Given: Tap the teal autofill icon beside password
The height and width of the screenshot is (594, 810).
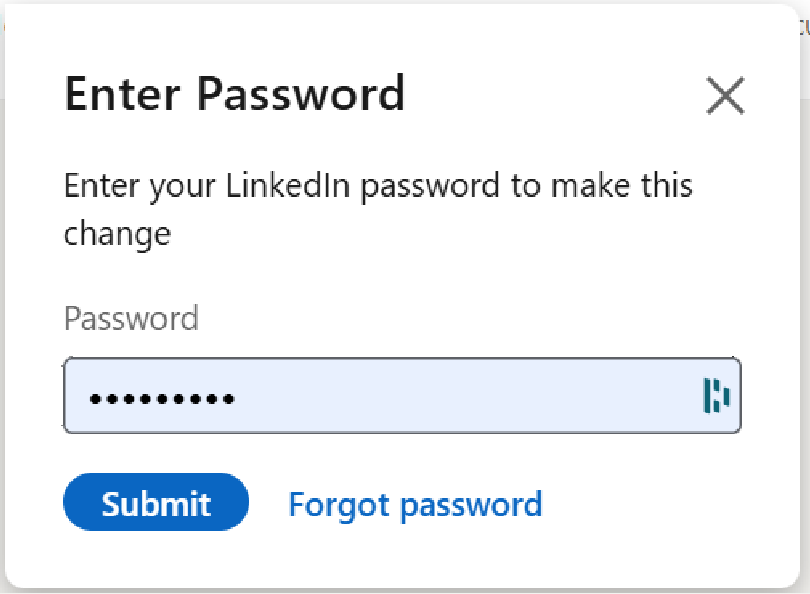Looking at the screenshot, I should 716,396.
